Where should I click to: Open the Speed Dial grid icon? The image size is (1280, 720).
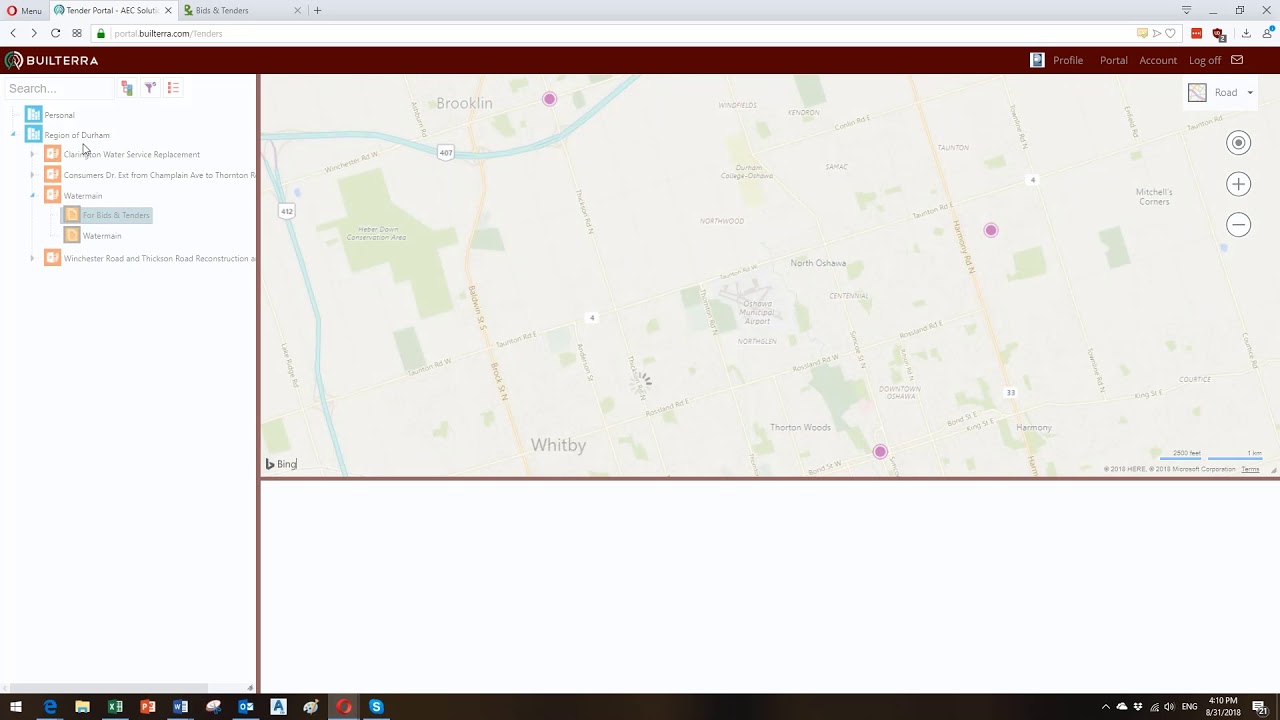pos(77,33)
